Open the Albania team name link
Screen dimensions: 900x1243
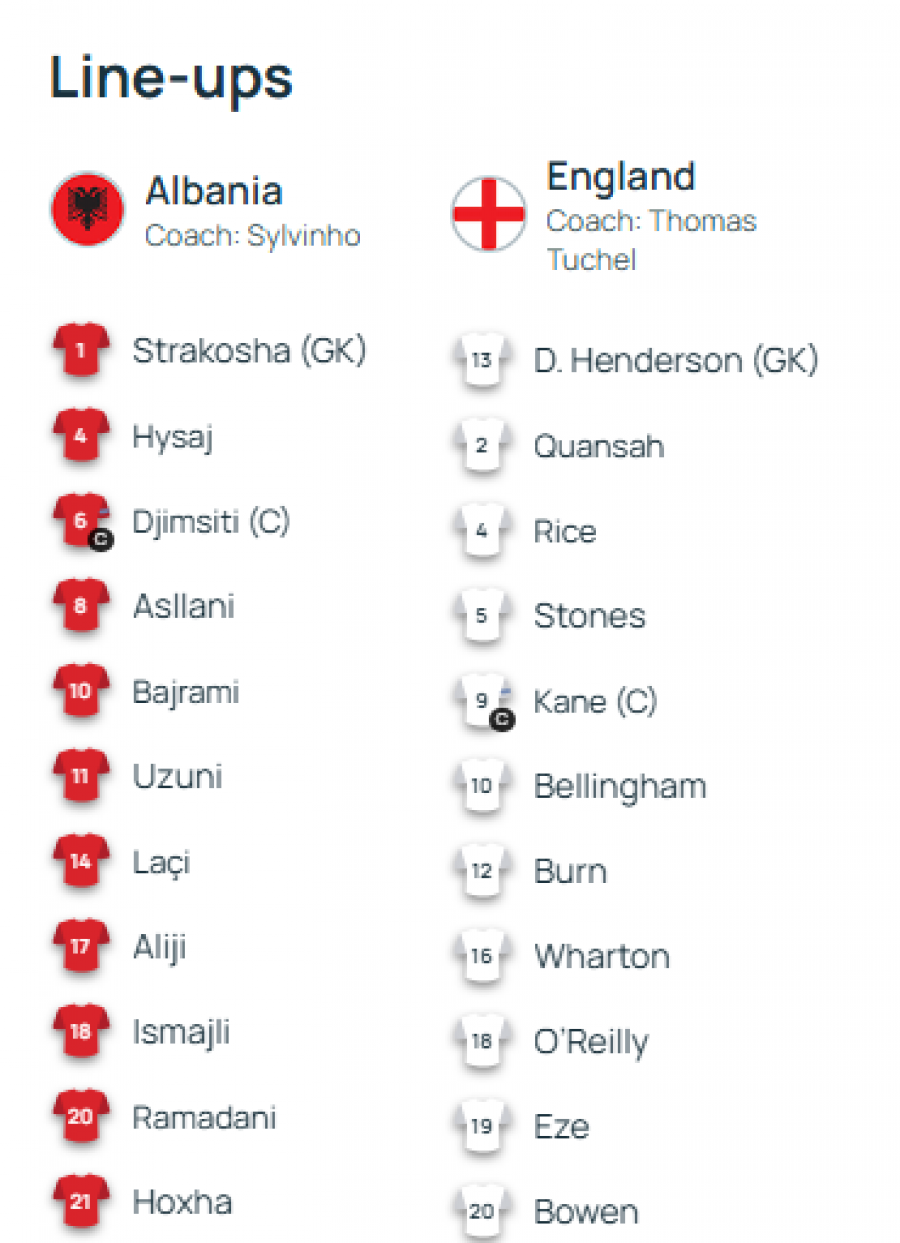pos(214,191)
